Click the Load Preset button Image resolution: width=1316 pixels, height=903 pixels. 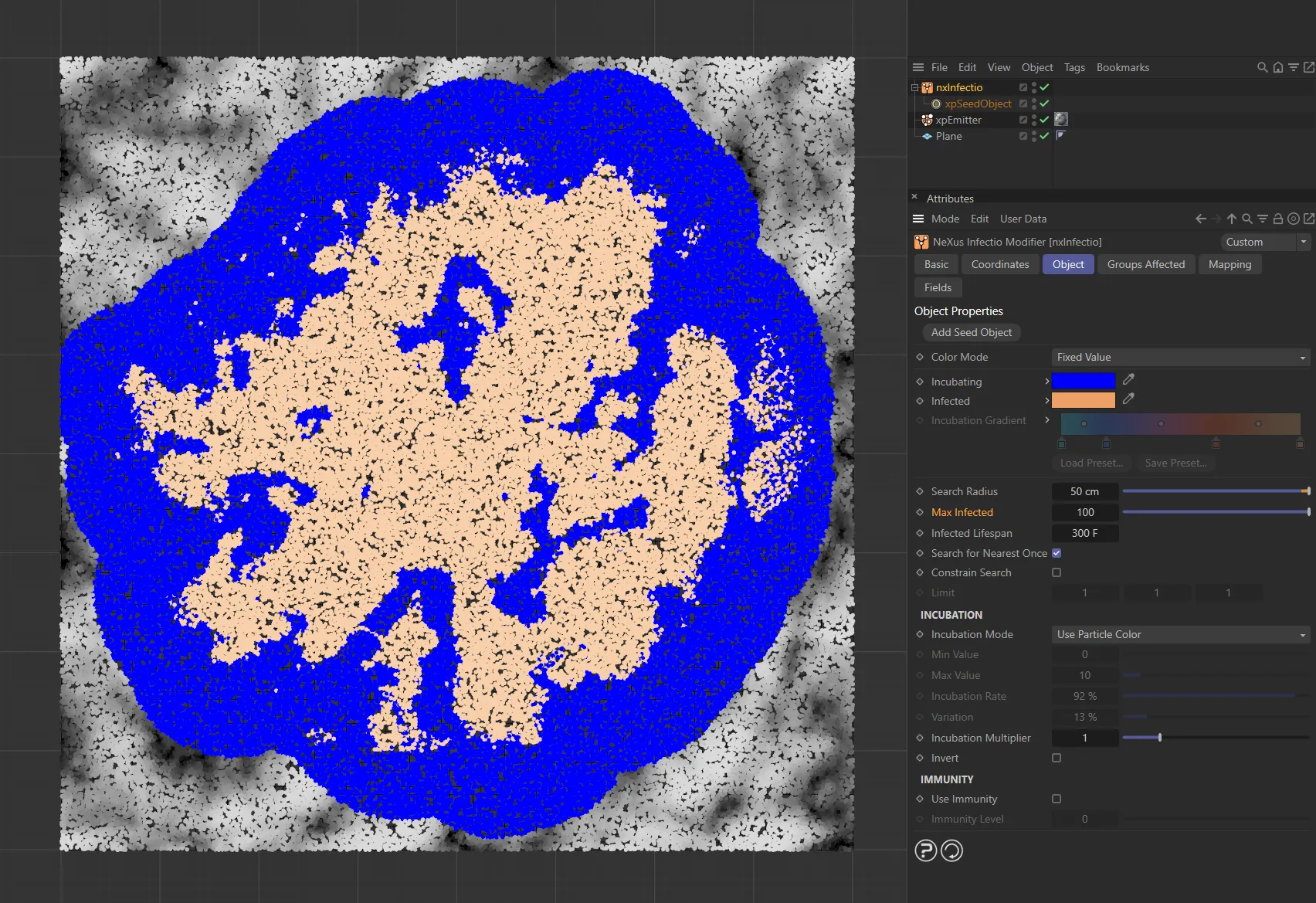click(1091, 463)
